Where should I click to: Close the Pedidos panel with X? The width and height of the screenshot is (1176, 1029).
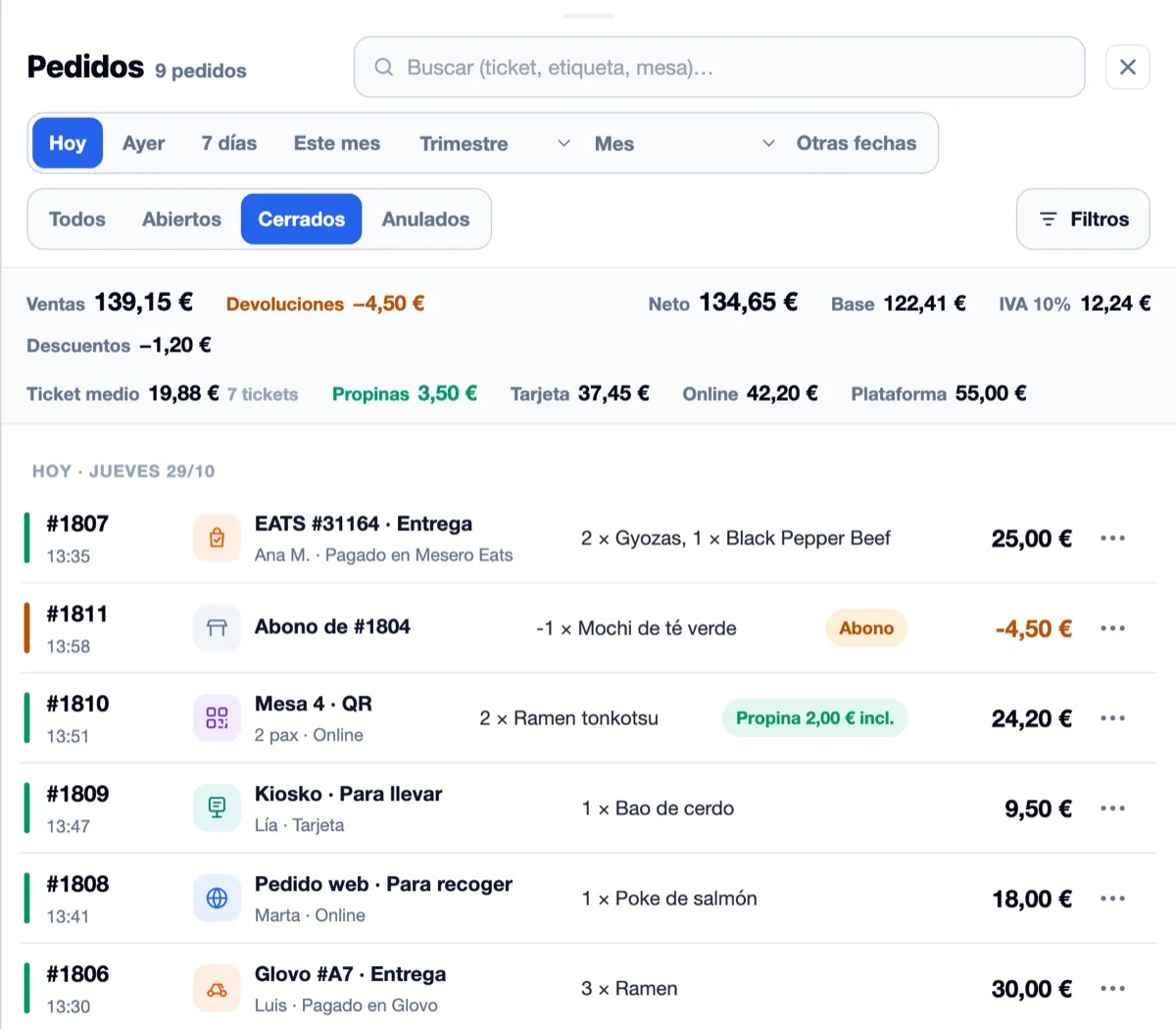pyautogui.click(x=1127, y=67)
